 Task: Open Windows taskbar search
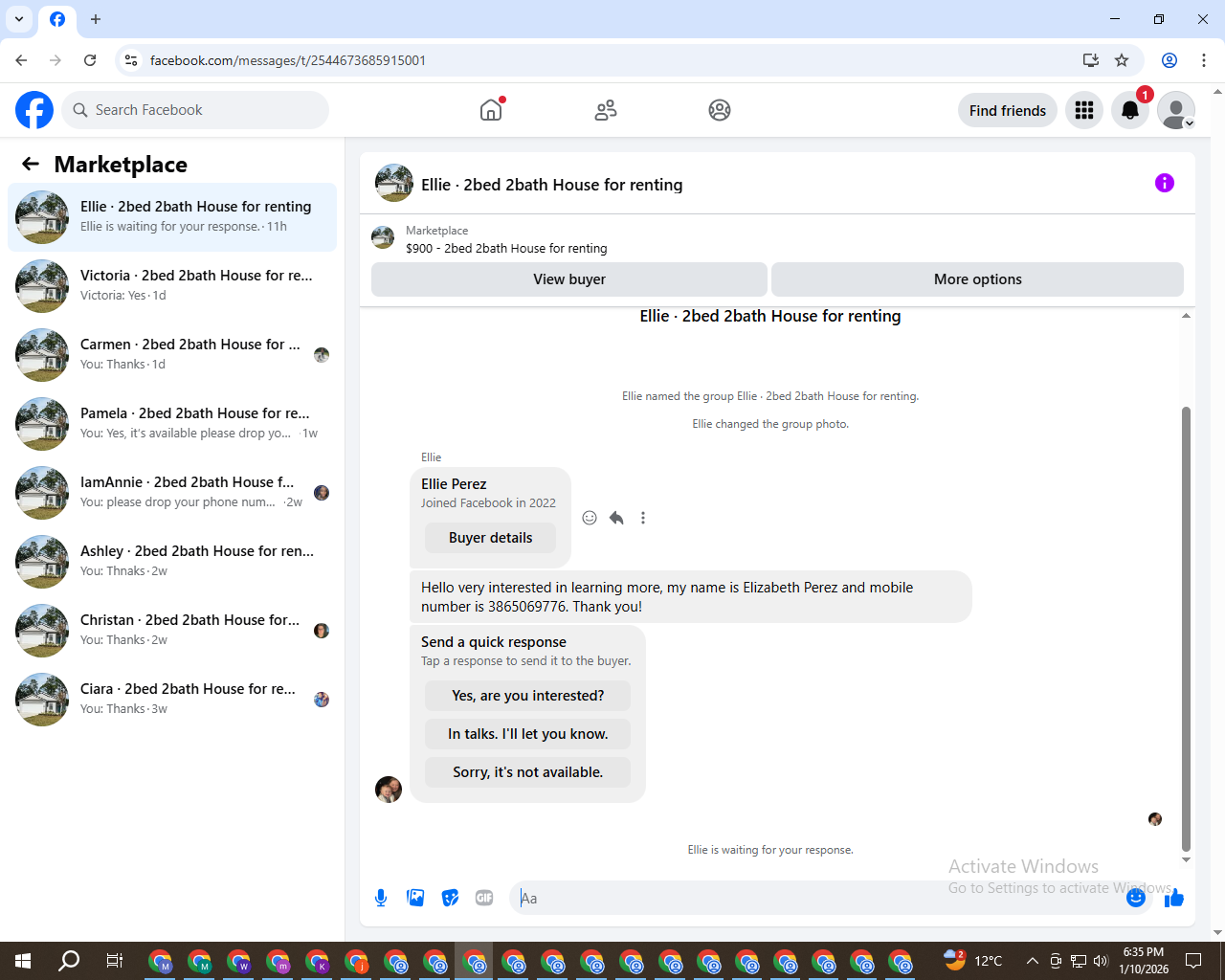(x=69, y=961)
